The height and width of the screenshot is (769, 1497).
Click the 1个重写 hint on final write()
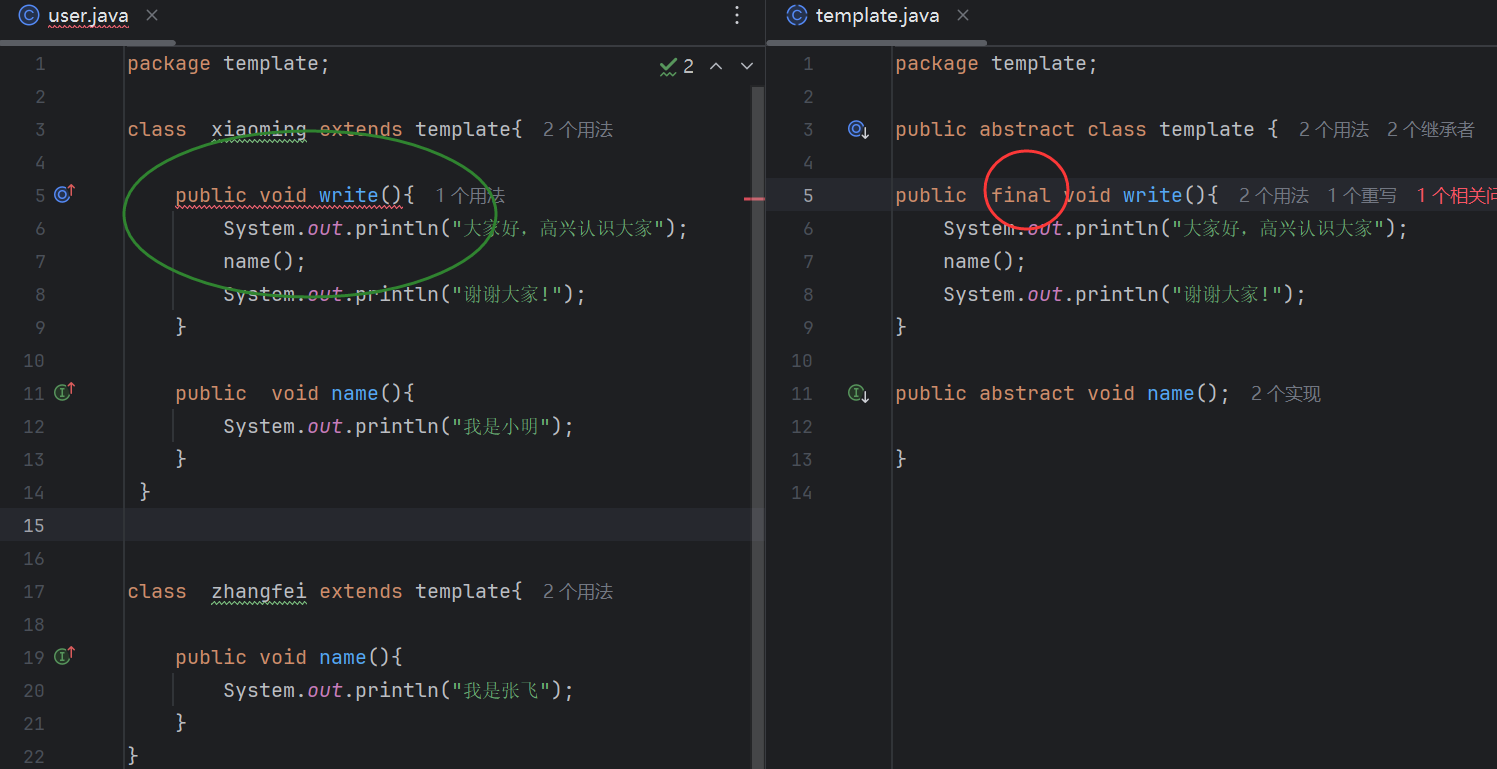tap(1362, 196)
